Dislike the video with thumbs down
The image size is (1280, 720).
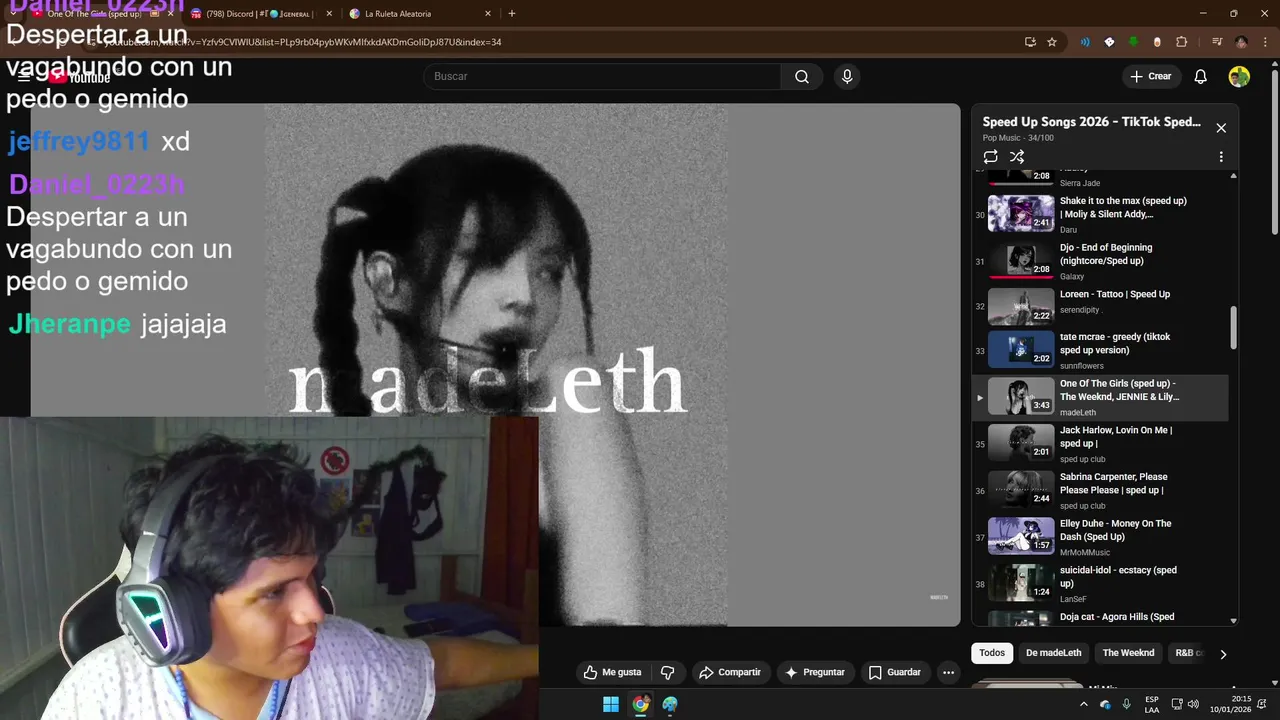pos(668,672)
